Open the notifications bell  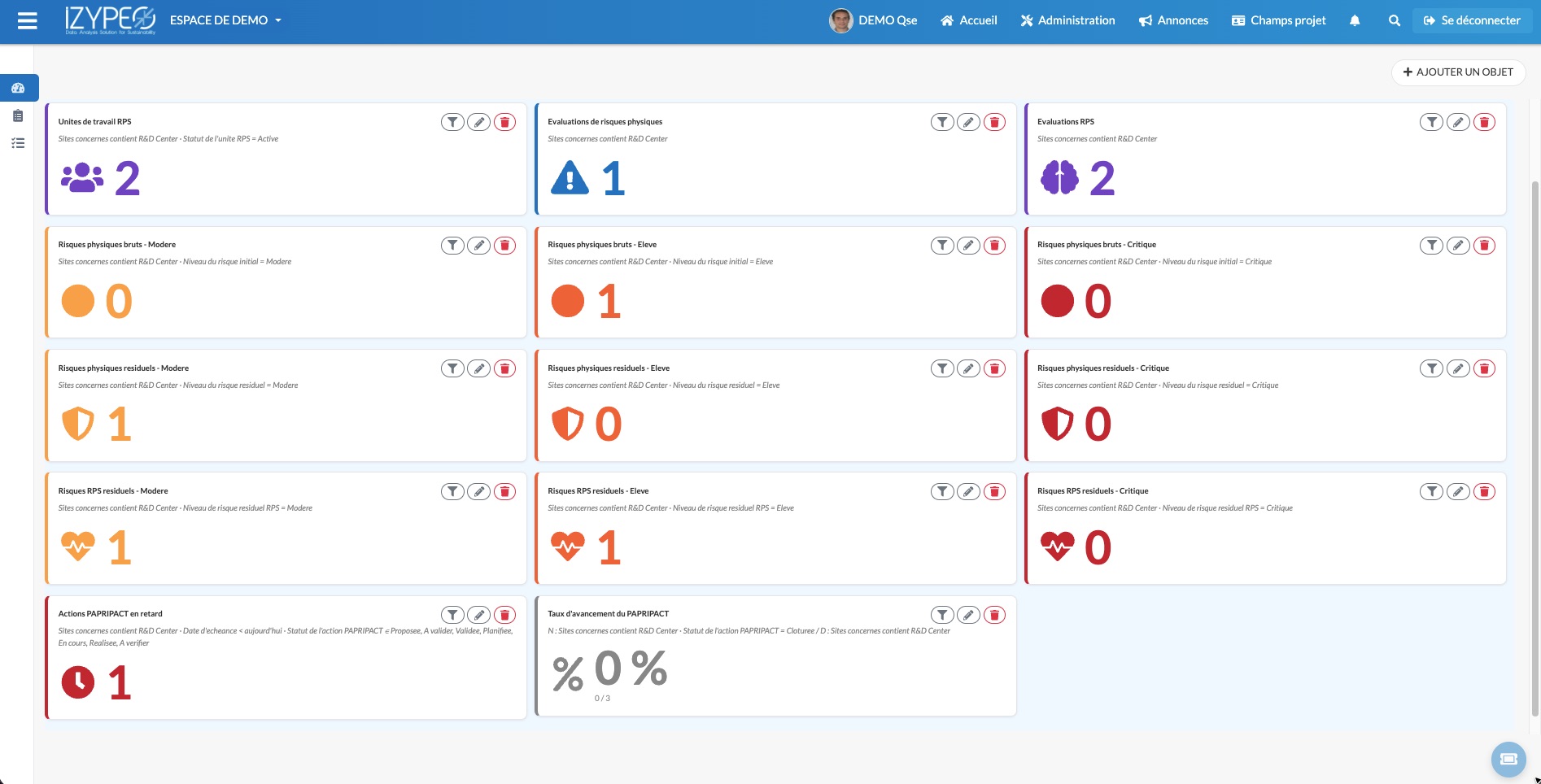pos(1355,20)
